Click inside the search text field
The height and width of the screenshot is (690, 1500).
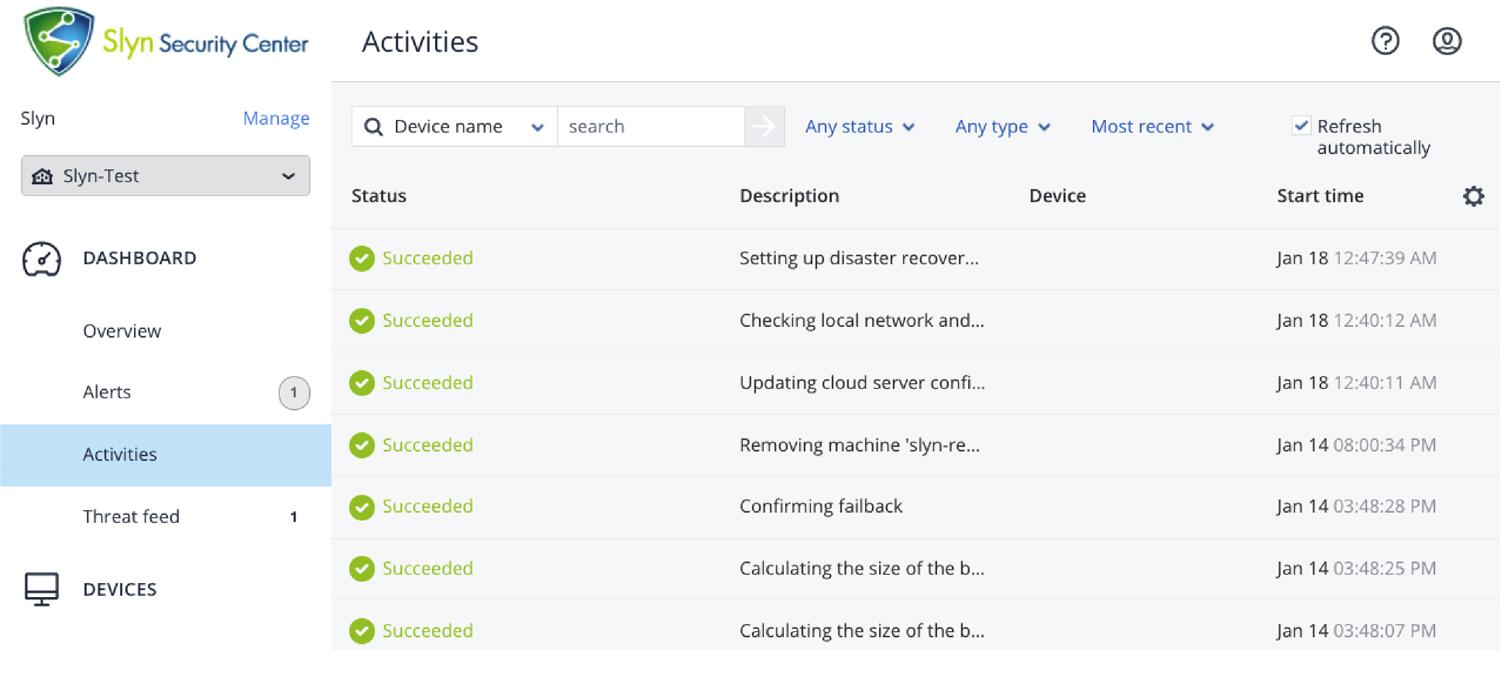click(x=650, y=127)
